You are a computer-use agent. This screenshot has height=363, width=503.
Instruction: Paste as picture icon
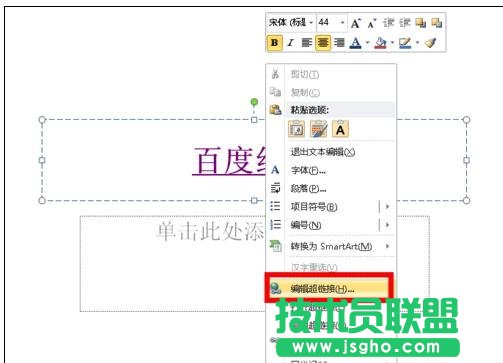click(x=319, y=129)
